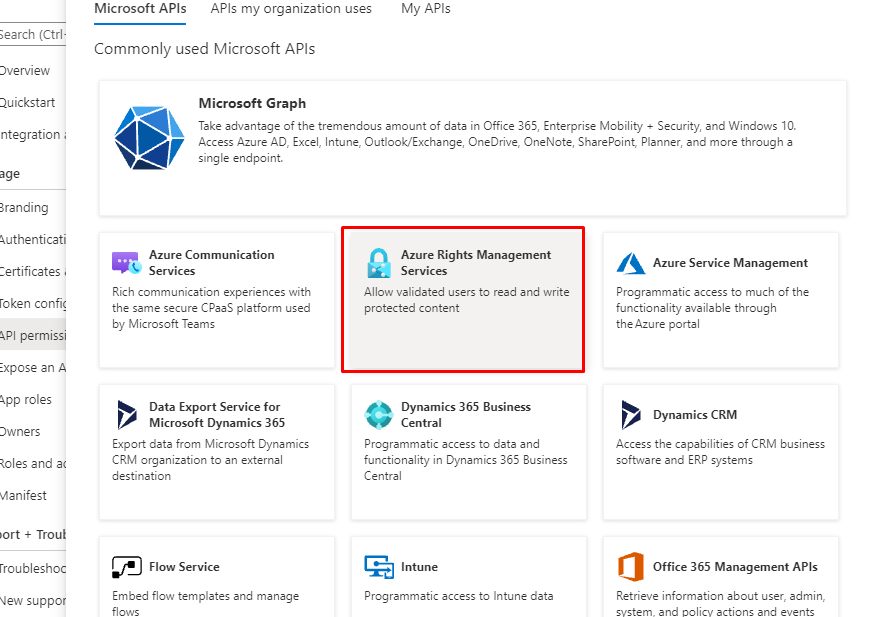Click the Azure Rights Management padlock icon
This screenshot has width=881, height=617.
pos(378,263)
